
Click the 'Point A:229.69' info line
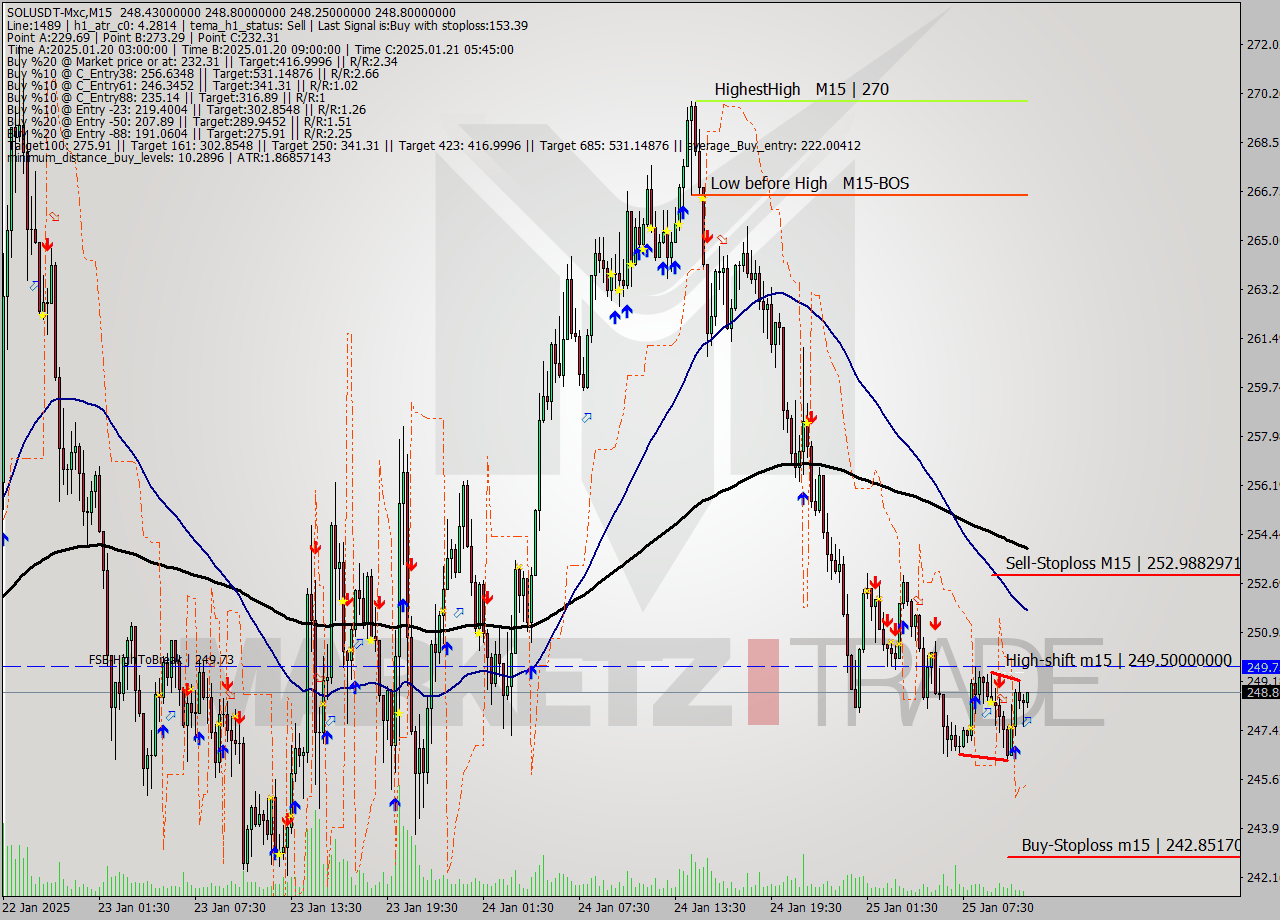143,37
